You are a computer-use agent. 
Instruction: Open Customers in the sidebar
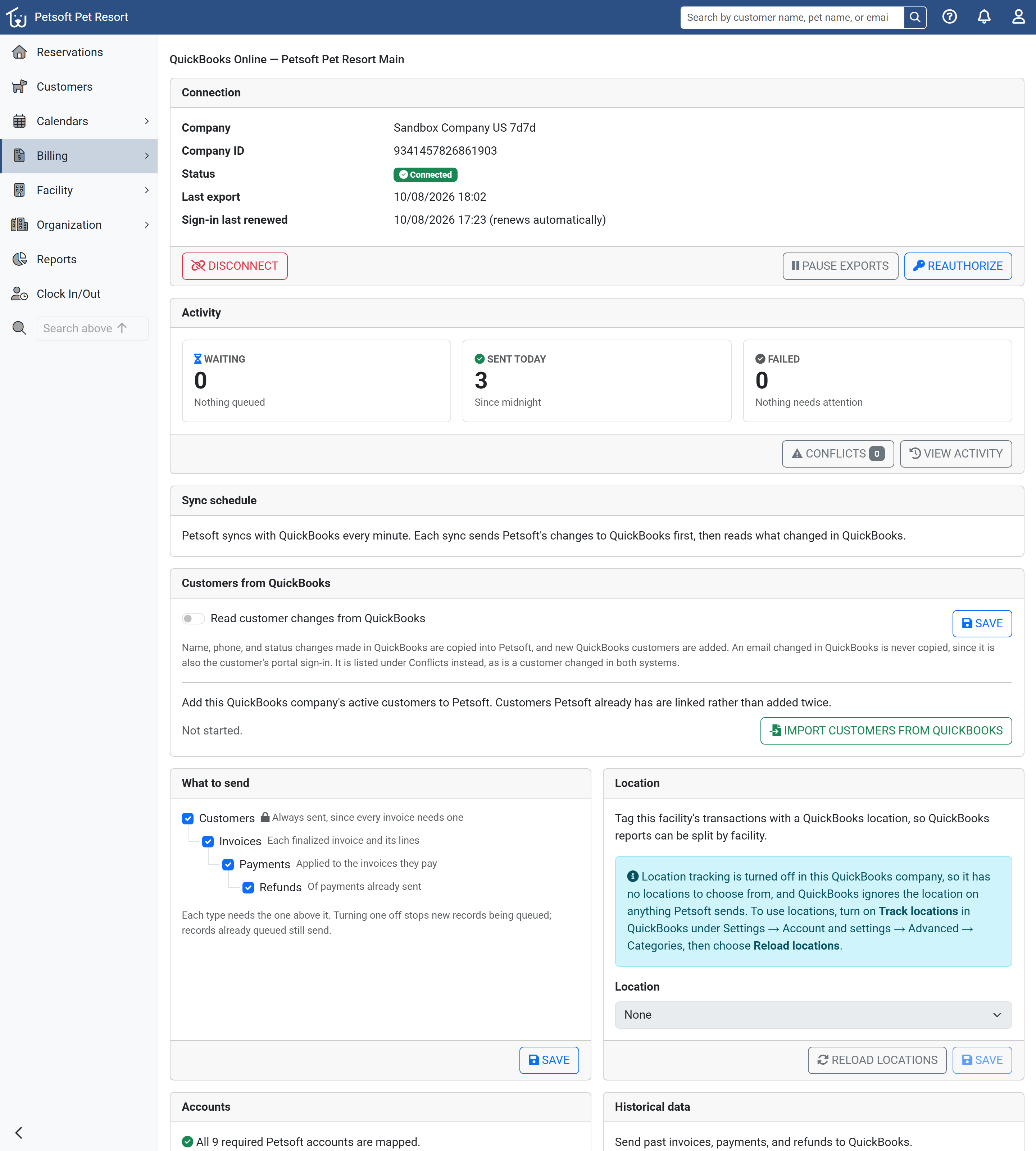(79, 87)
